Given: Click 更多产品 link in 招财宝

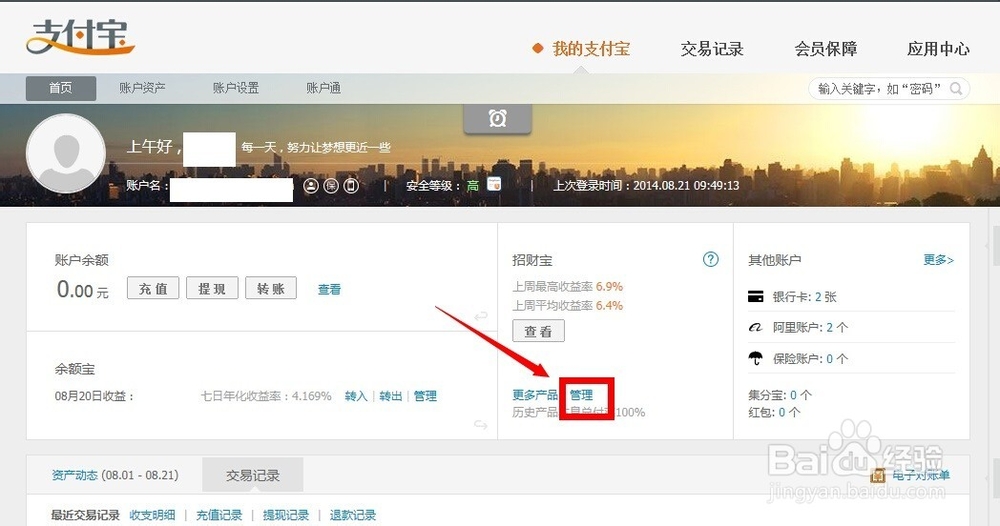Looking at the screenshot, I should pos(535,395).
